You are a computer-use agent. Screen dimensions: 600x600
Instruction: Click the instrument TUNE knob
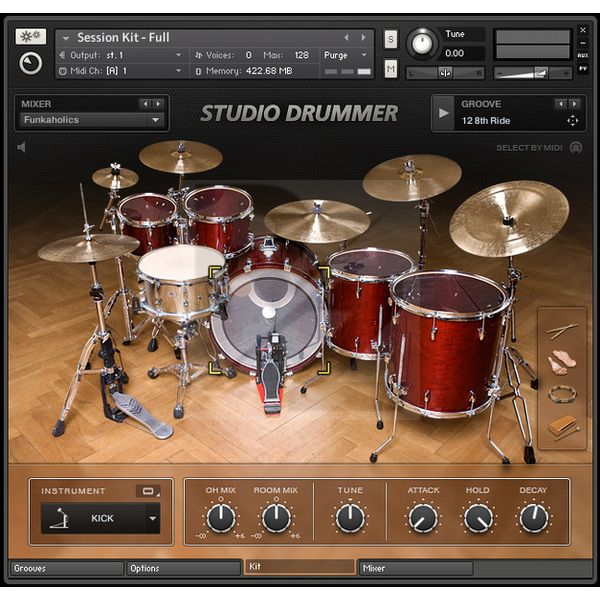(x=350, y=518)
